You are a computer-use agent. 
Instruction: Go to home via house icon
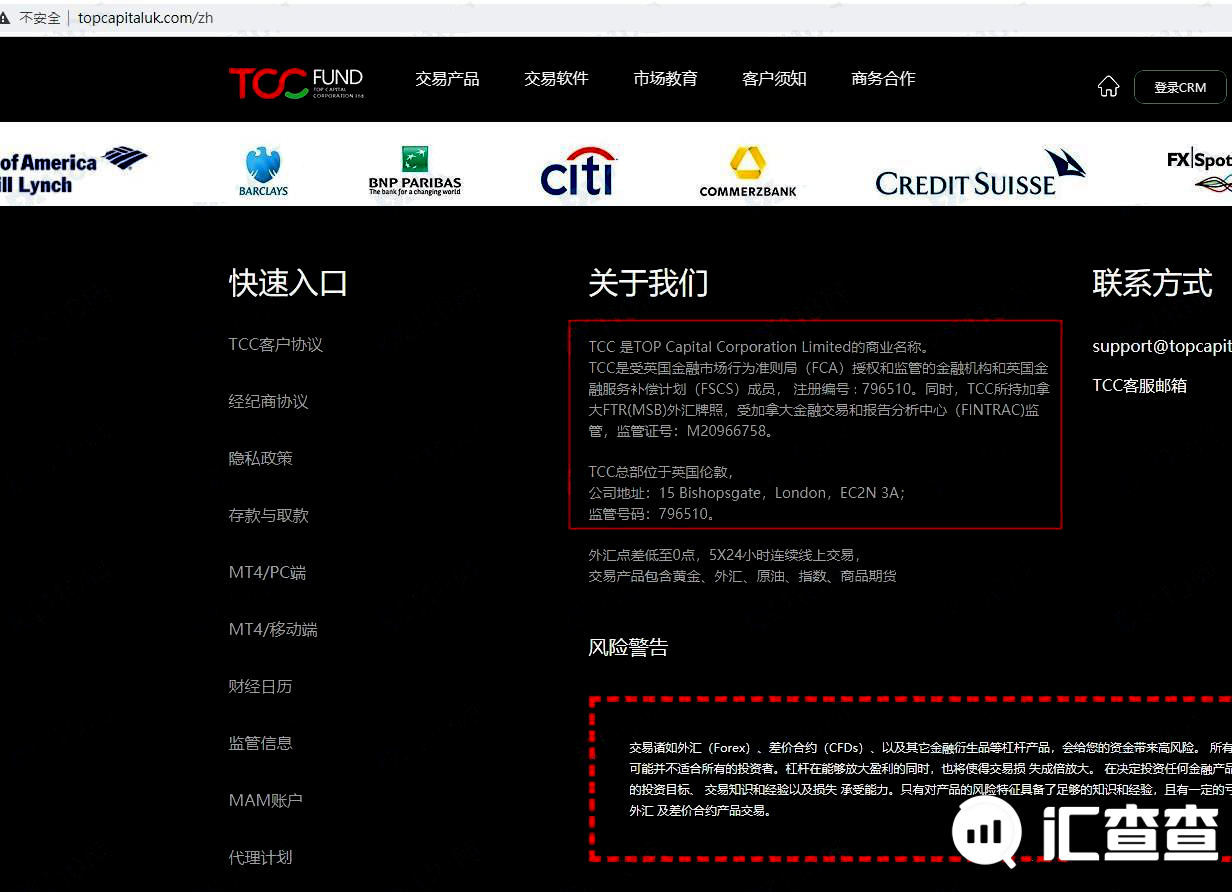coord(1108,87)
